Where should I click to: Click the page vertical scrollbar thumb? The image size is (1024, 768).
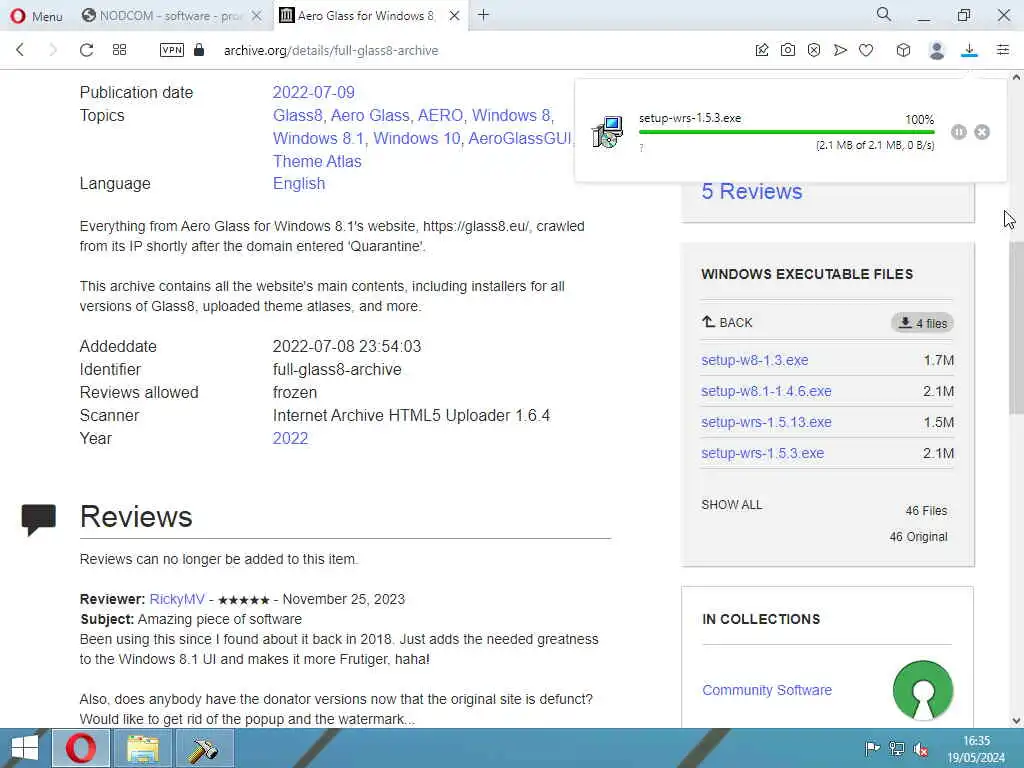[x=1016, y=327]
